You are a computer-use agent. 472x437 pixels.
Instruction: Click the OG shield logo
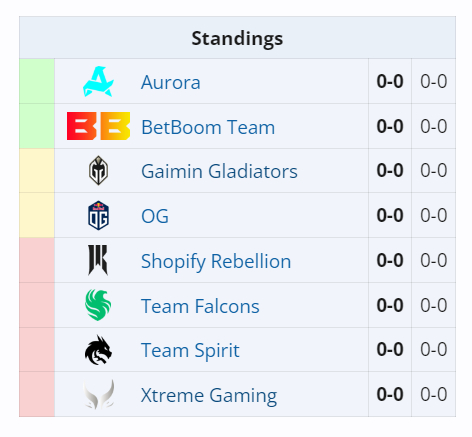coord(98,215)
